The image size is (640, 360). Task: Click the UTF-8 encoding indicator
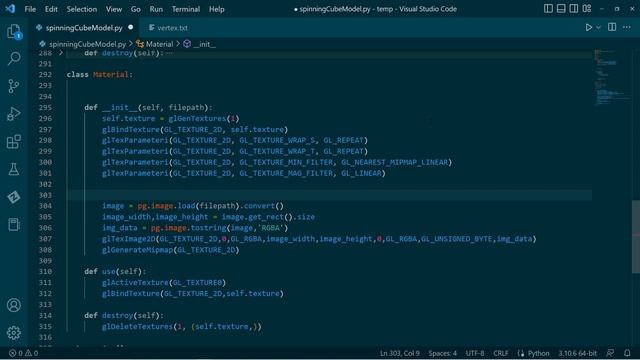tap(475, 353)
